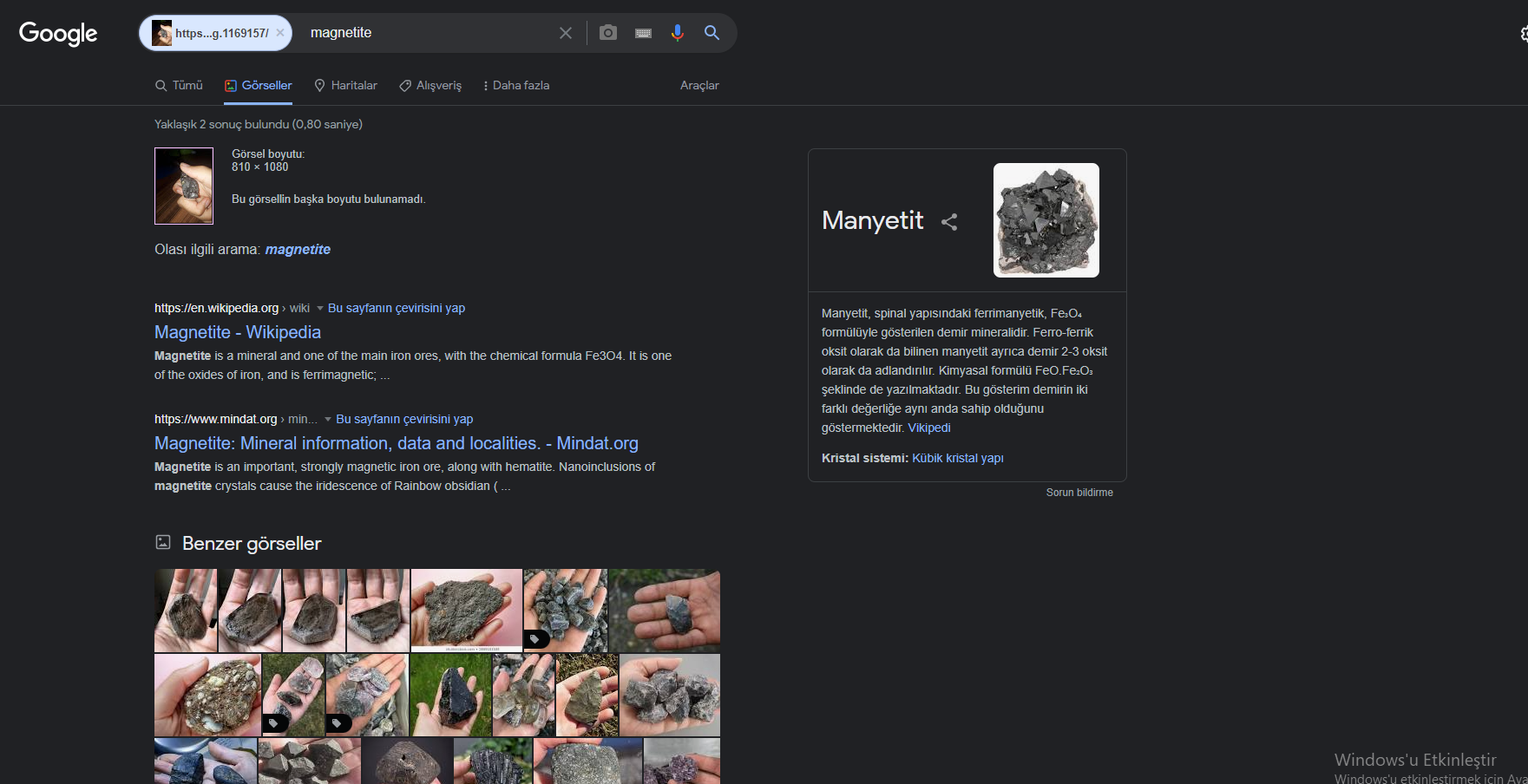This screenshot has height=784, width=1528.
Task: Open the pink-background rock similar image
Action: (467, 611)
